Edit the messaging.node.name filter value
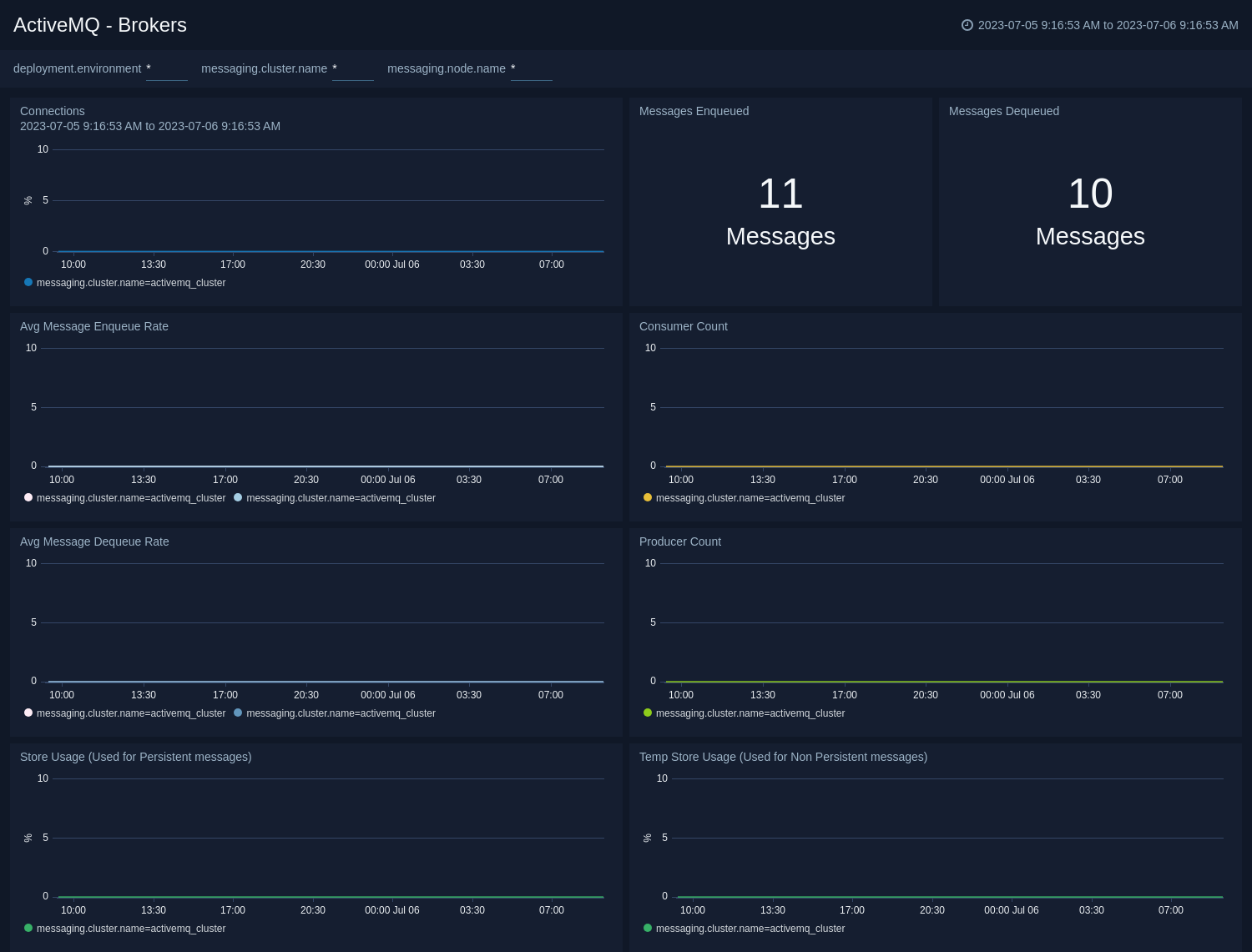This screenshot has height=952, width=1252. click(532, 69)
